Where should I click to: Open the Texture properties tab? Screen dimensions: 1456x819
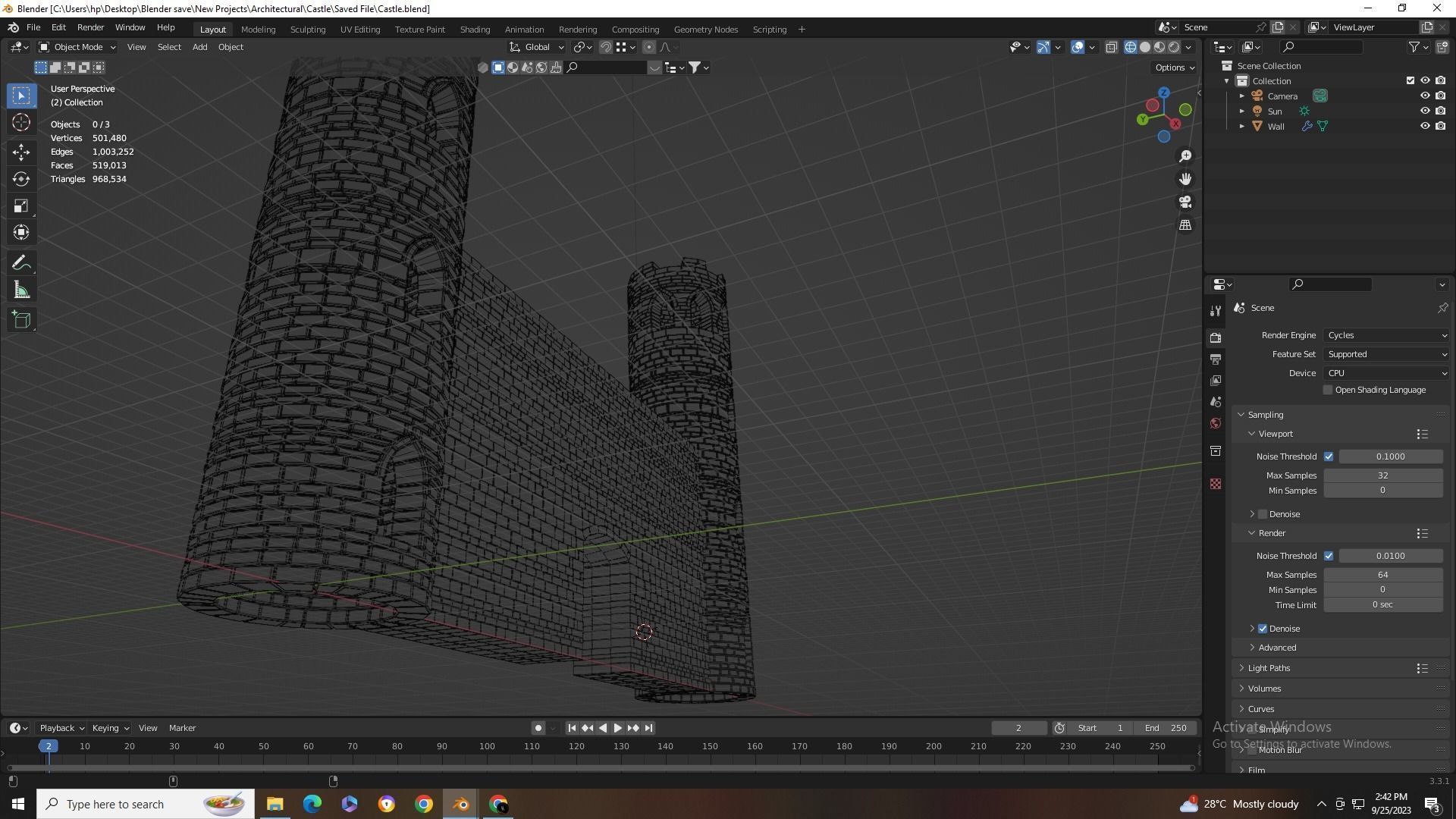1216,484
